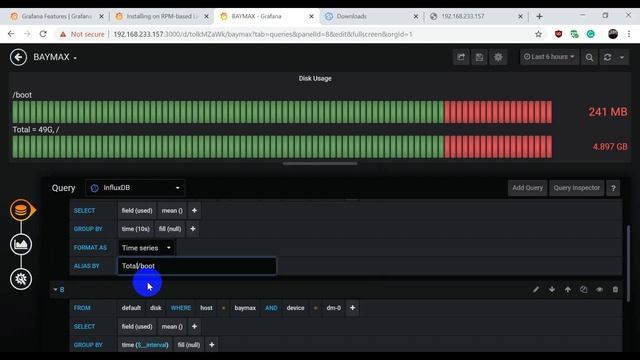
Task: Add a GROUP BY clause to query A
Action: point(193,229)
